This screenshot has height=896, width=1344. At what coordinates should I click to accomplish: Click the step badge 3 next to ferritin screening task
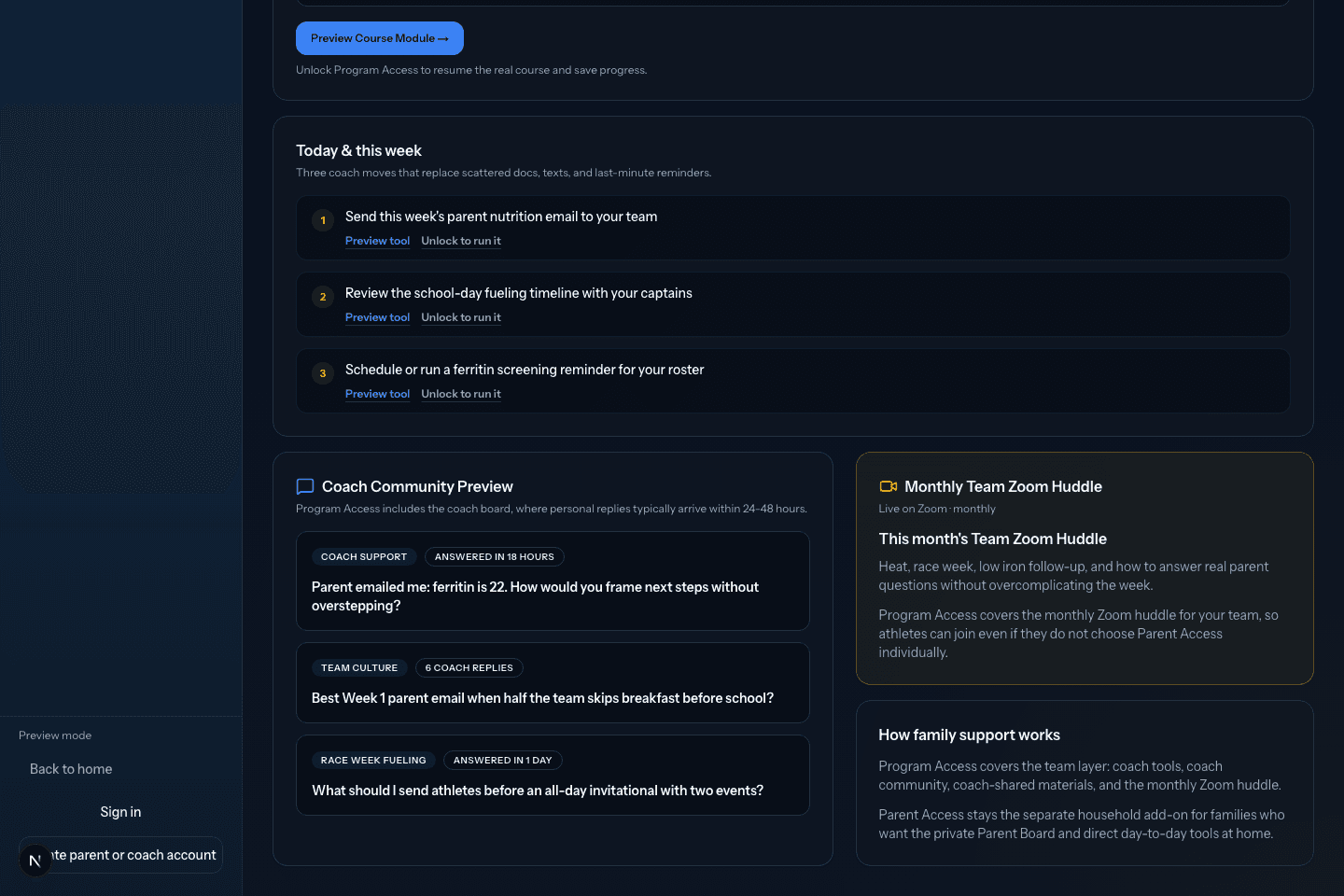(322, 373)
